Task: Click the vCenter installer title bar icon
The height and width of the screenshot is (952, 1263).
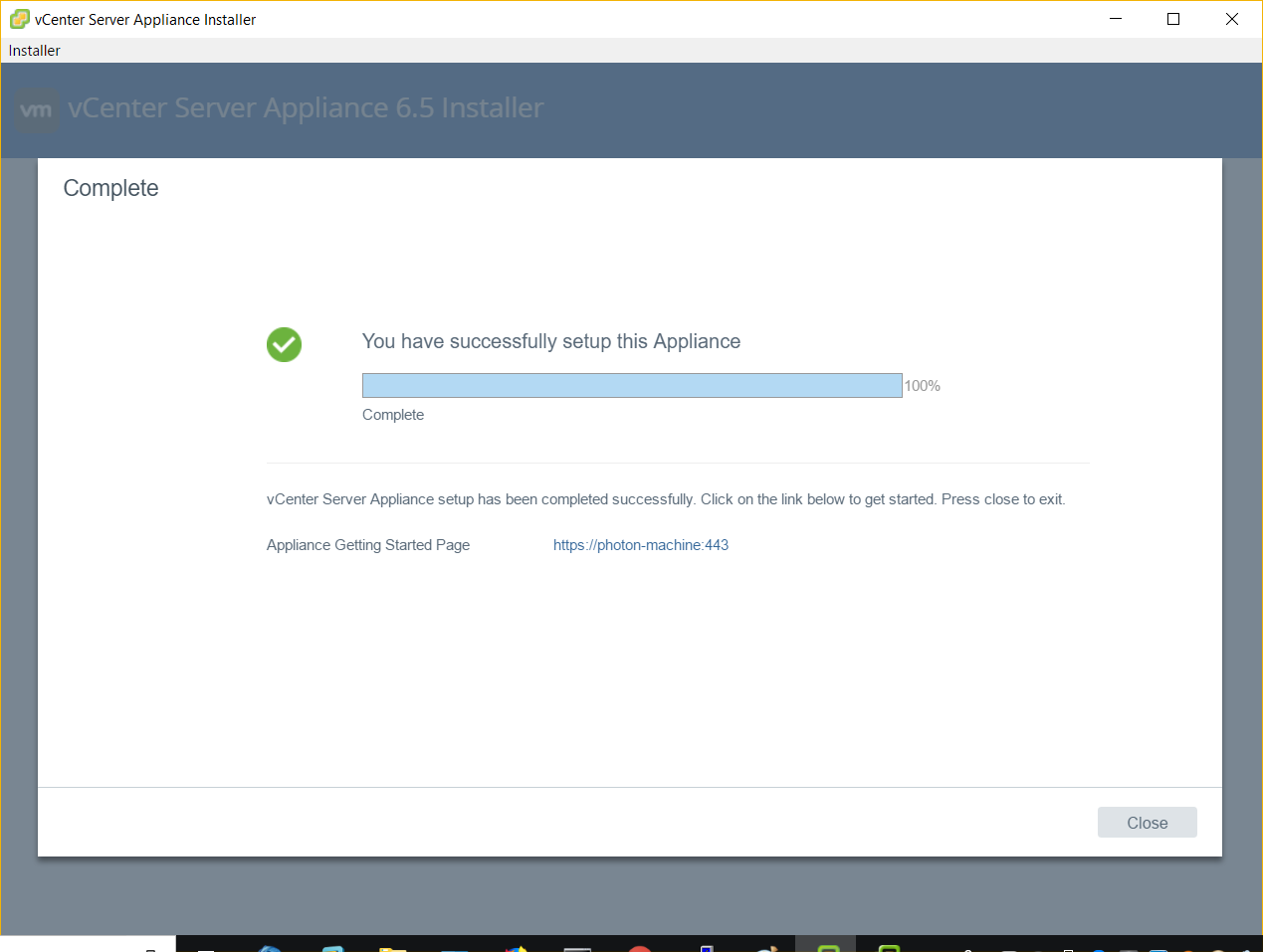Action: tap(19, 19)
